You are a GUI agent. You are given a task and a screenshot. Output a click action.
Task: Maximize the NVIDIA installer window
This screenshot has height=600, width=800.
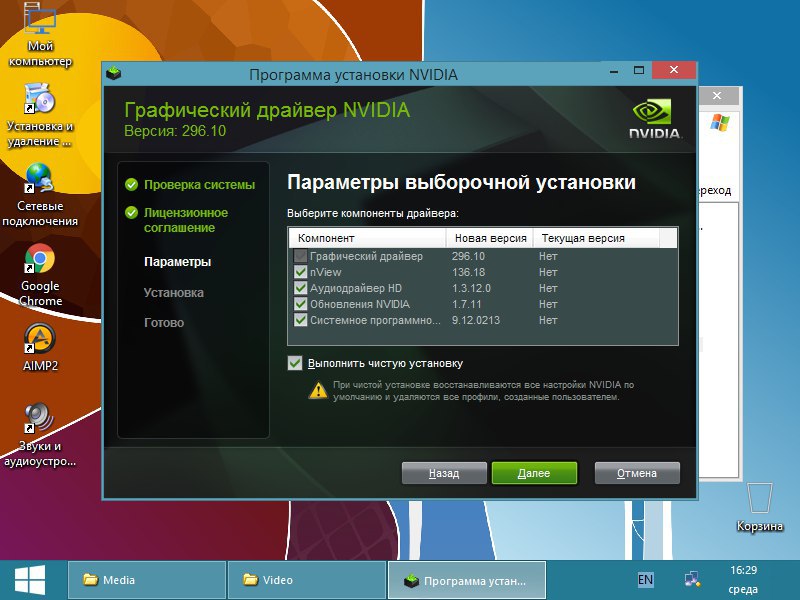[x=639, y=70]
